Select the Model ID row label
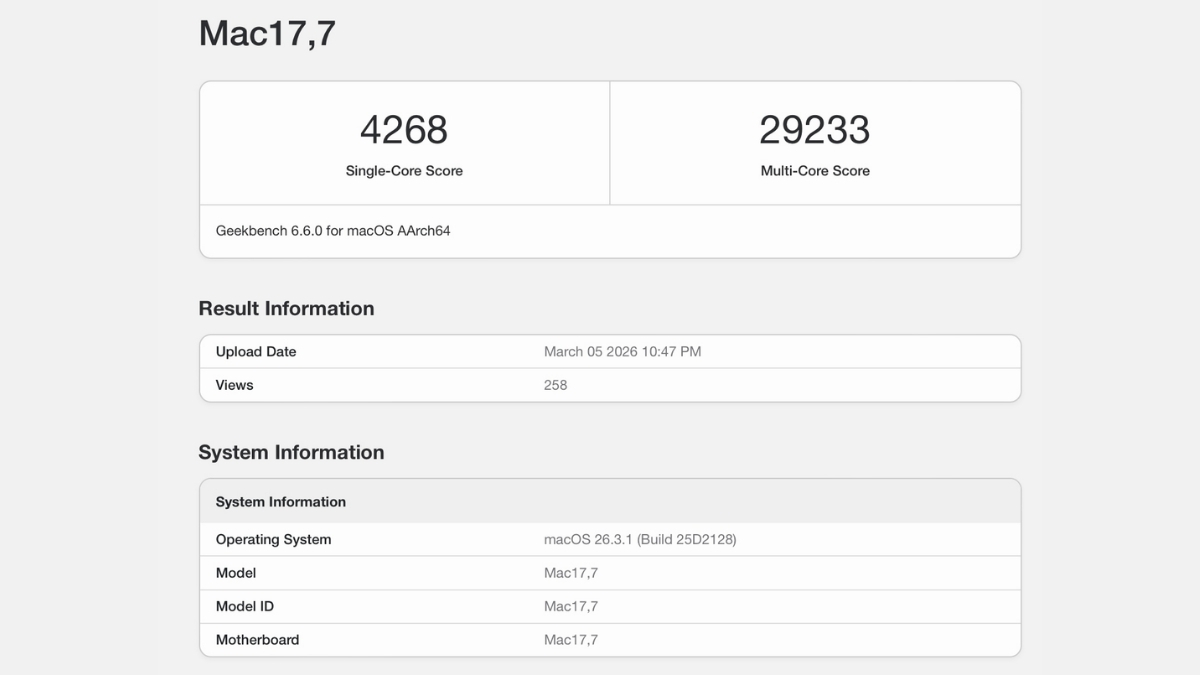 245,607
